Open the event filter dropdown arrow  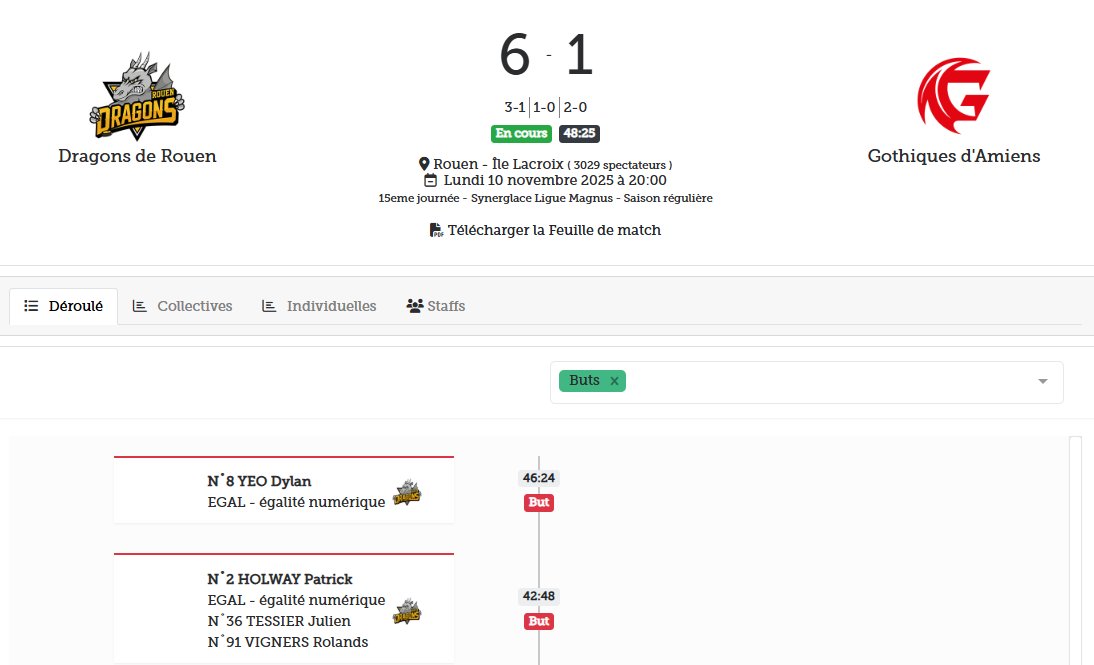click(1042, 382)
